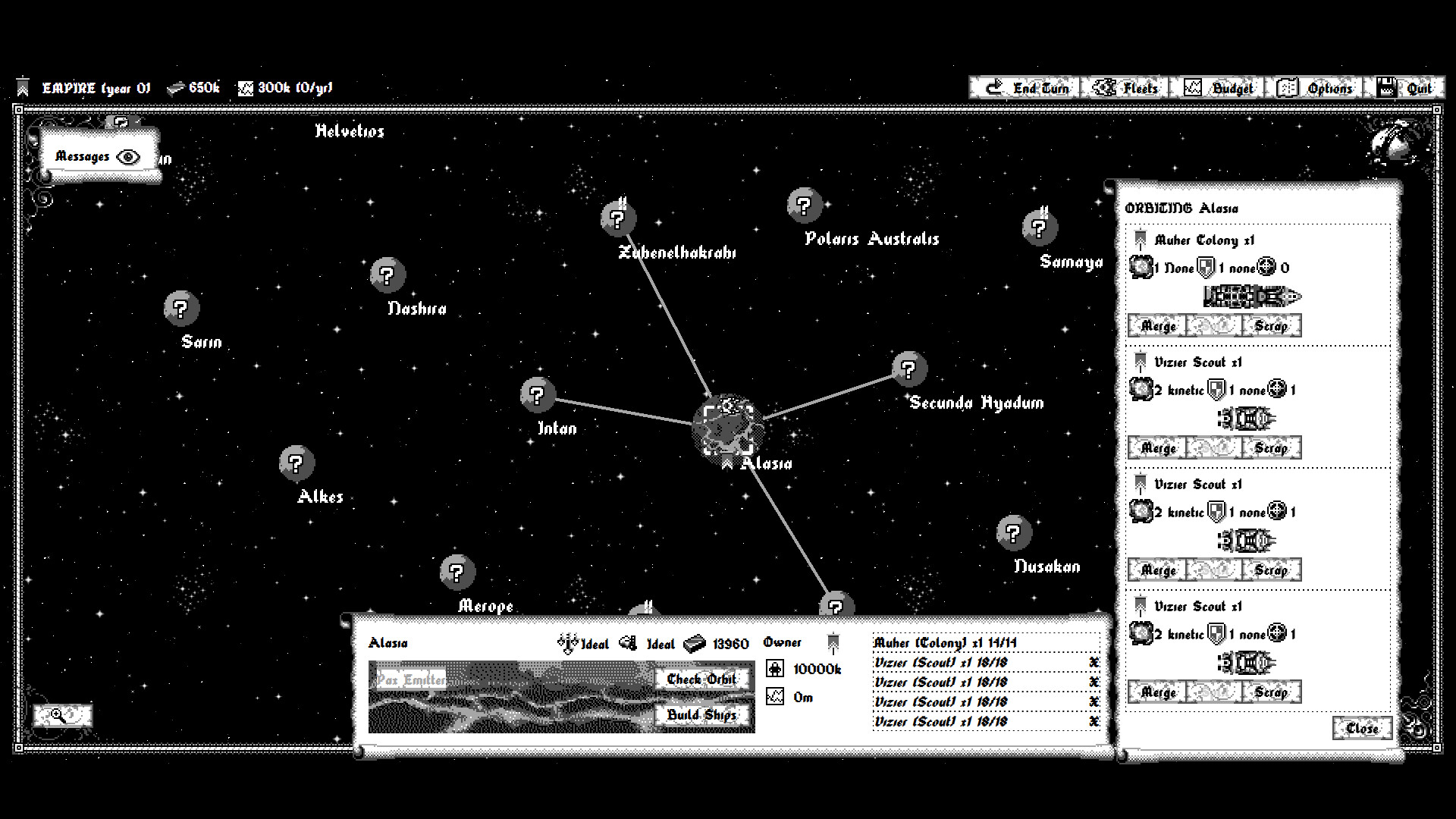Click the Check Orbit button
The height and width of the screenshot is (819, 1456).
pyautogui.click(x=701, y=679)
